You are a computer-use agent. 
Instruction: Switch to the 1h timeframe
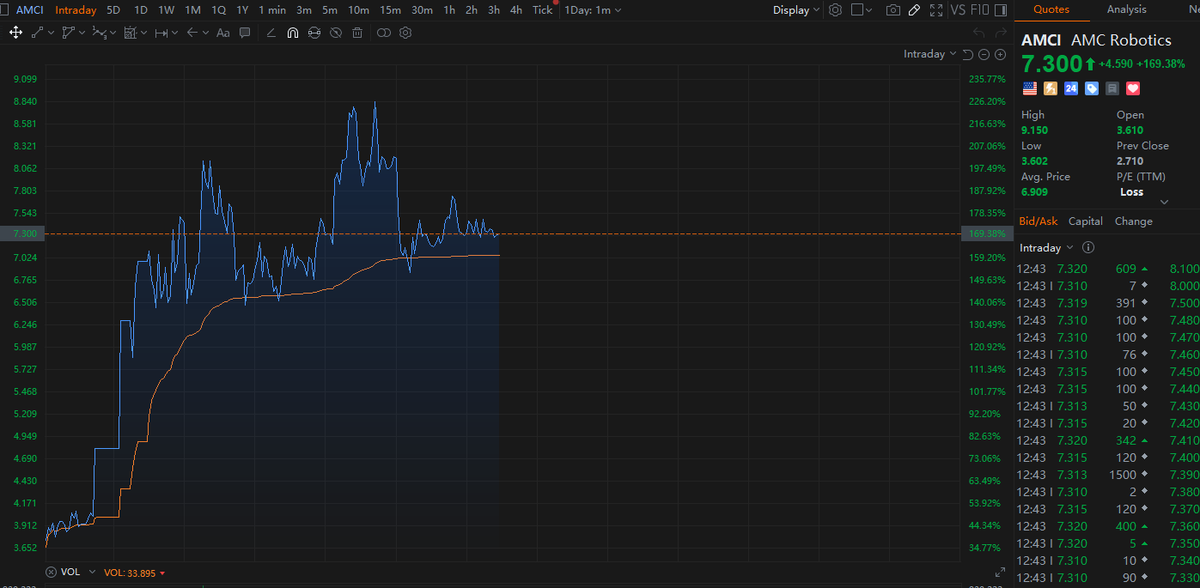coord(449,10)
